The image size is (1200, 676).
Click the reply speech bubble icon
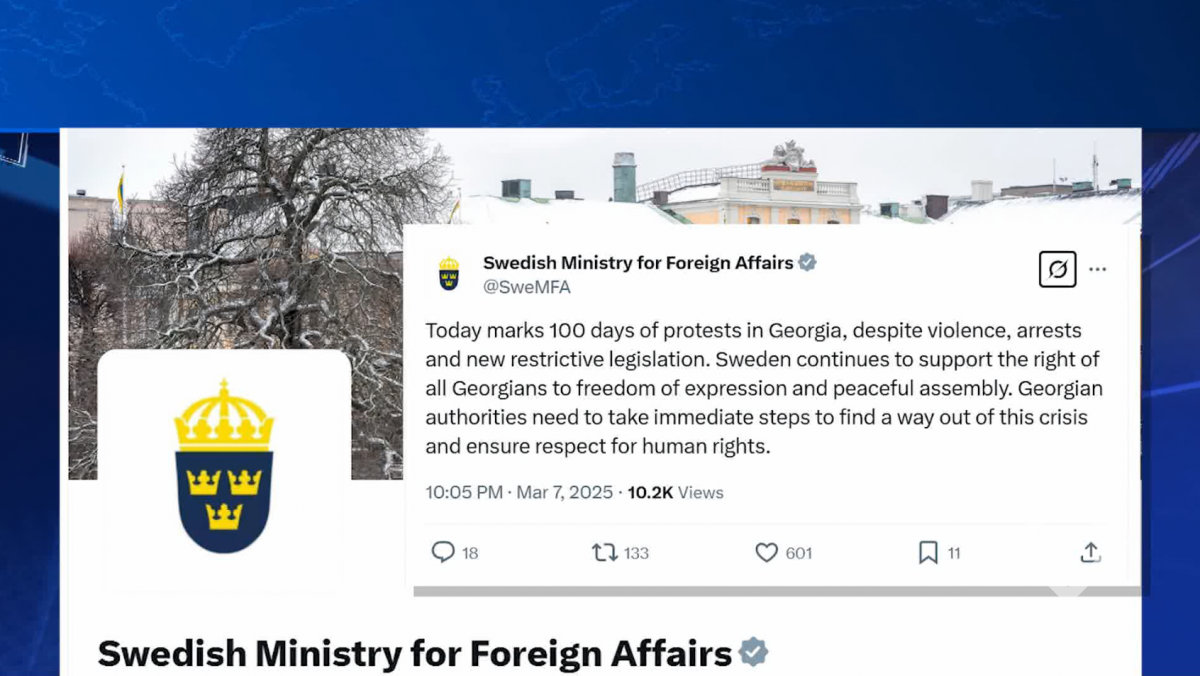pos(443,552)
